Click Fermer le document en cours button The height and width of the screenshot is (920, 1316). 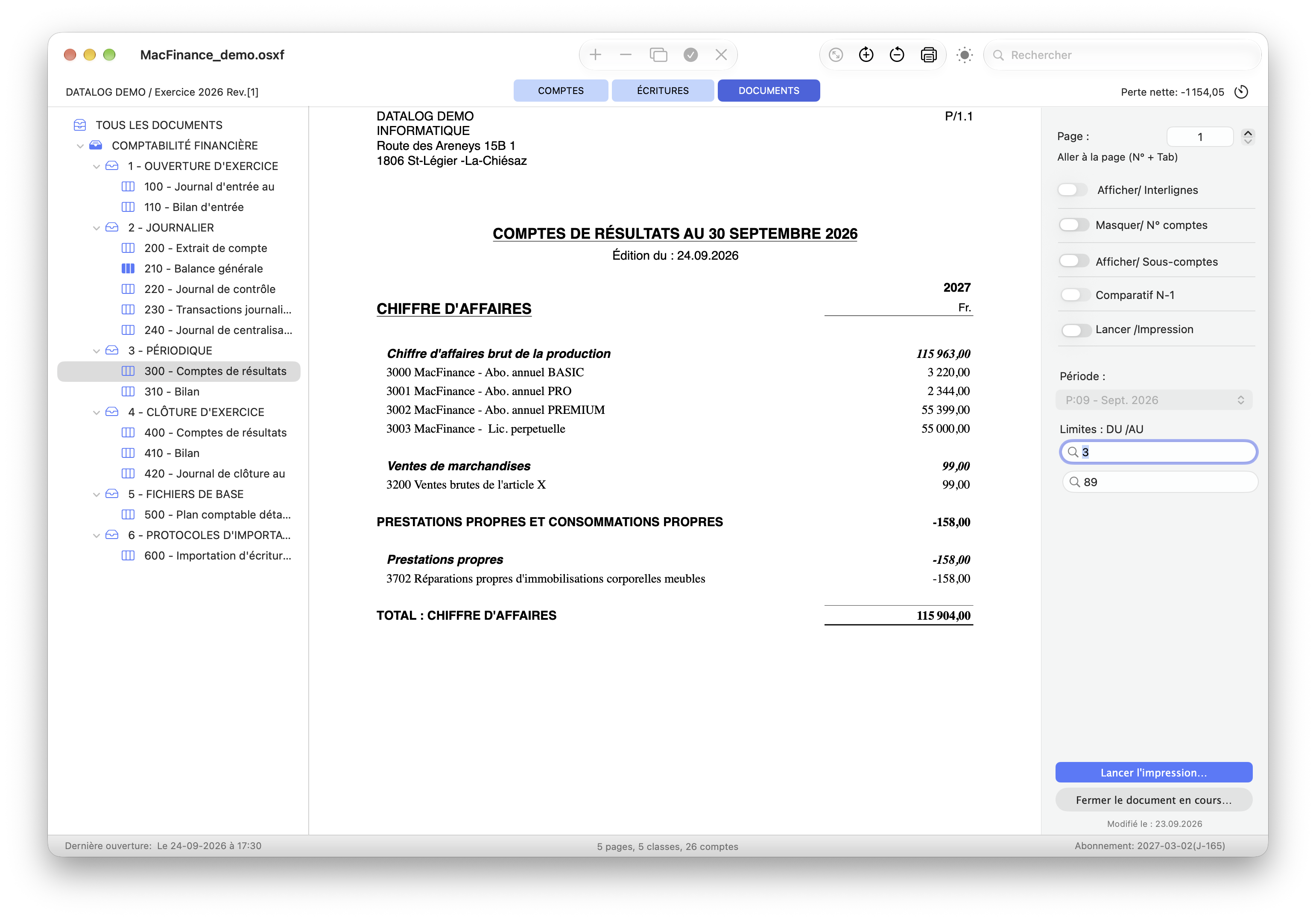1153,800
